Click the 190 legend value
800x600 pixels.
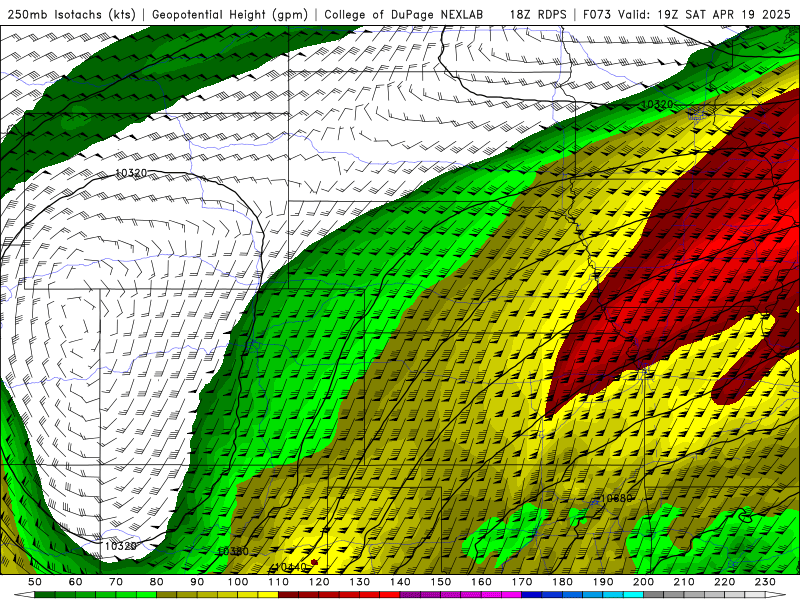(603, 582)
